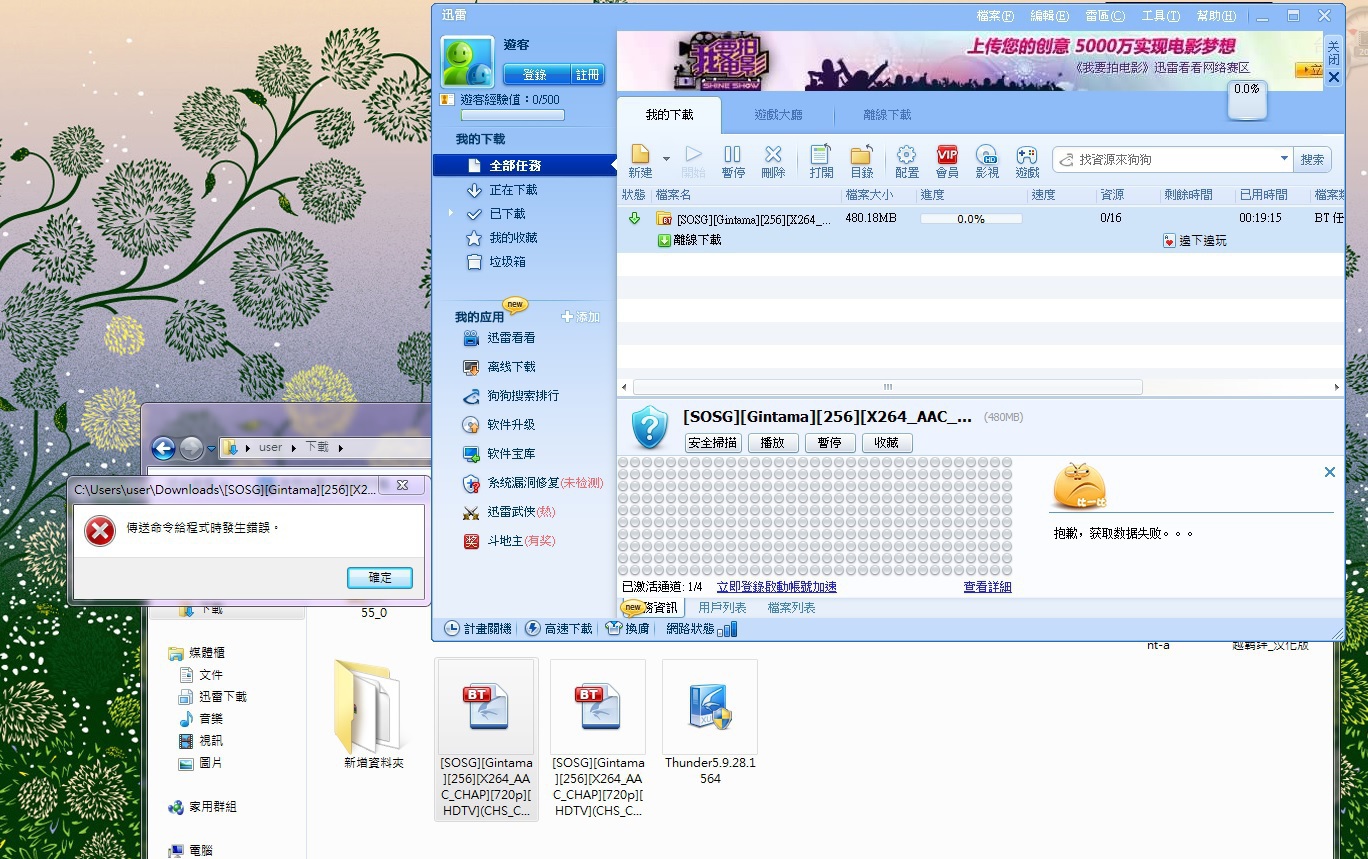
Task: Click the 打開 open file icon
Action: point(821,155)
